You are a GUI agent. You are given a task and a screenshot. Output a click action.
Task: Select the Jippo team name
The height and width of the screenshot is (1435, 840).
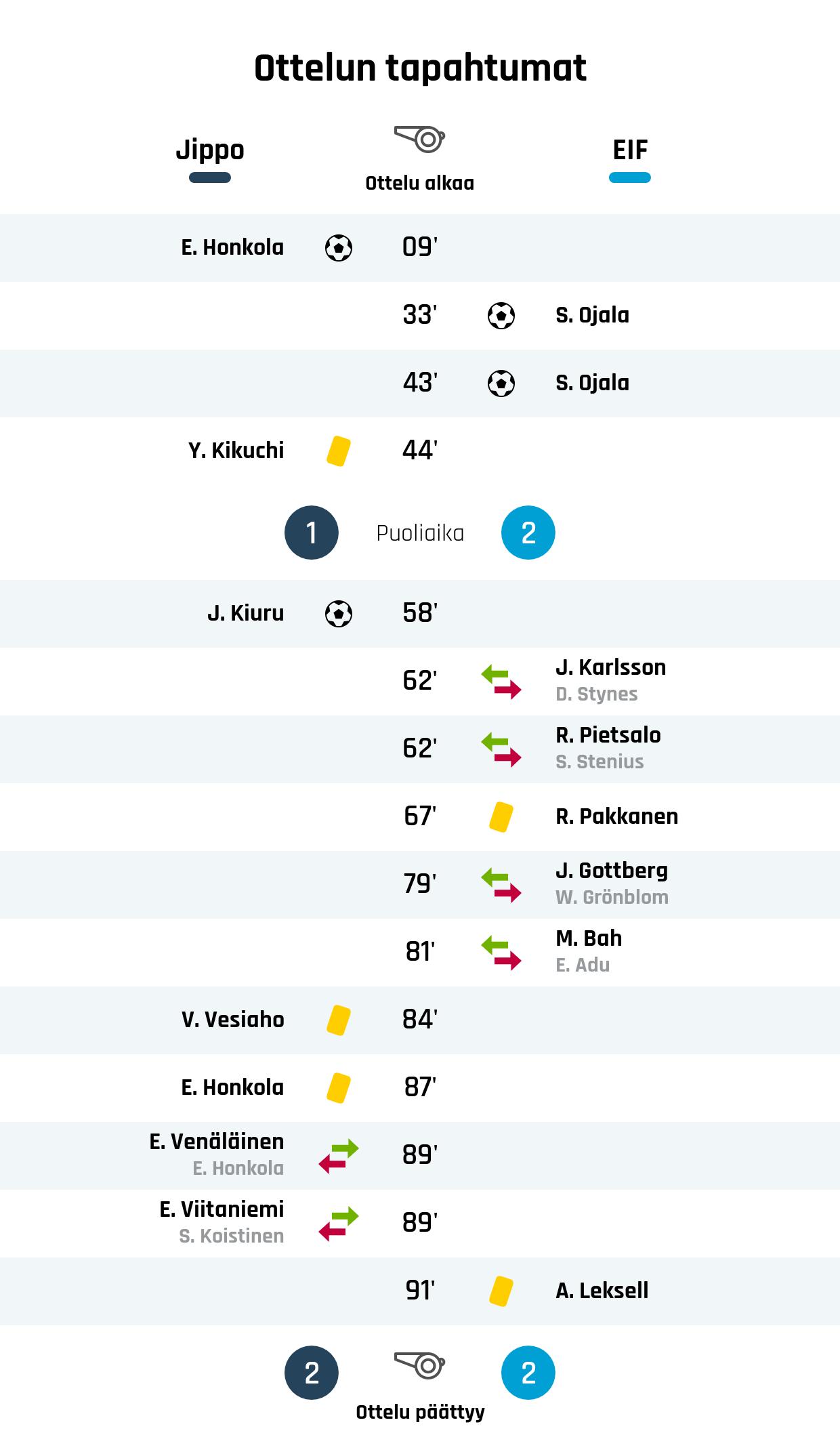point(210,150)
